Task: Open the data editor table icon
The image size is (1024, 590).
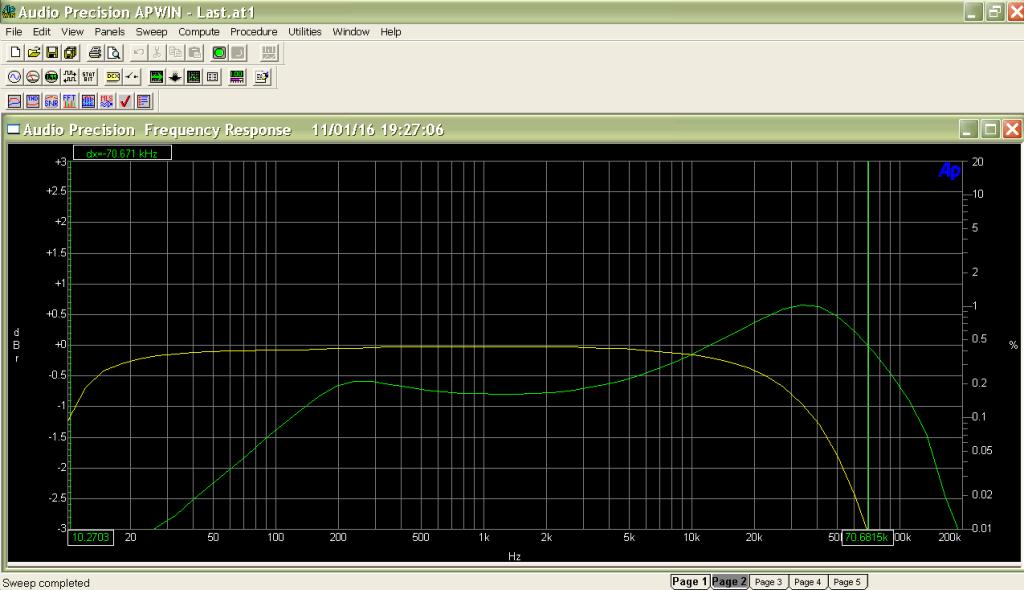Action: pyautogui.click(x=212, y=77)
